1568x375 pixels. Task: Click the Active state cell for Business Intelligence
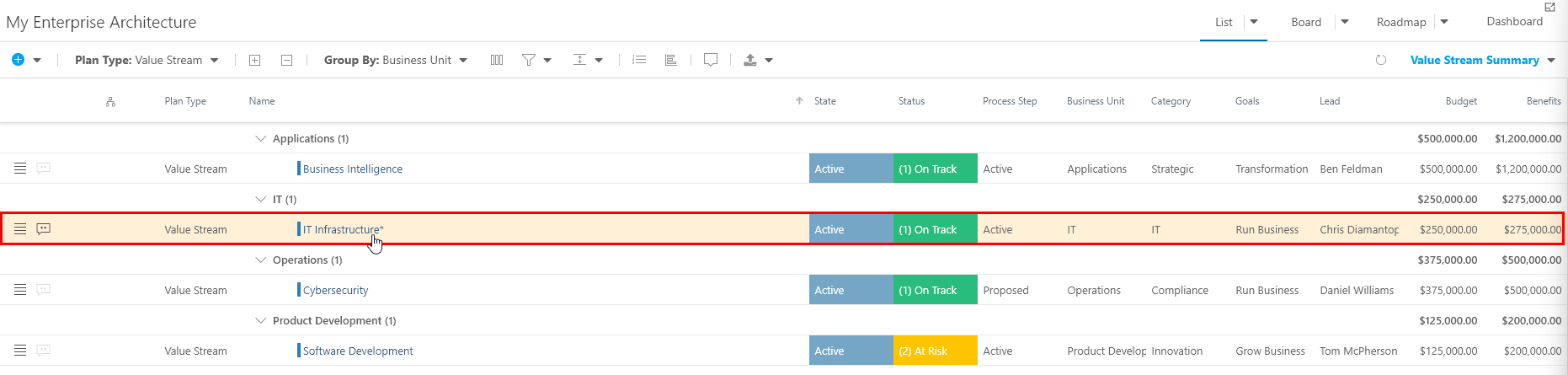pyautogui.click(x=851, y=169)
